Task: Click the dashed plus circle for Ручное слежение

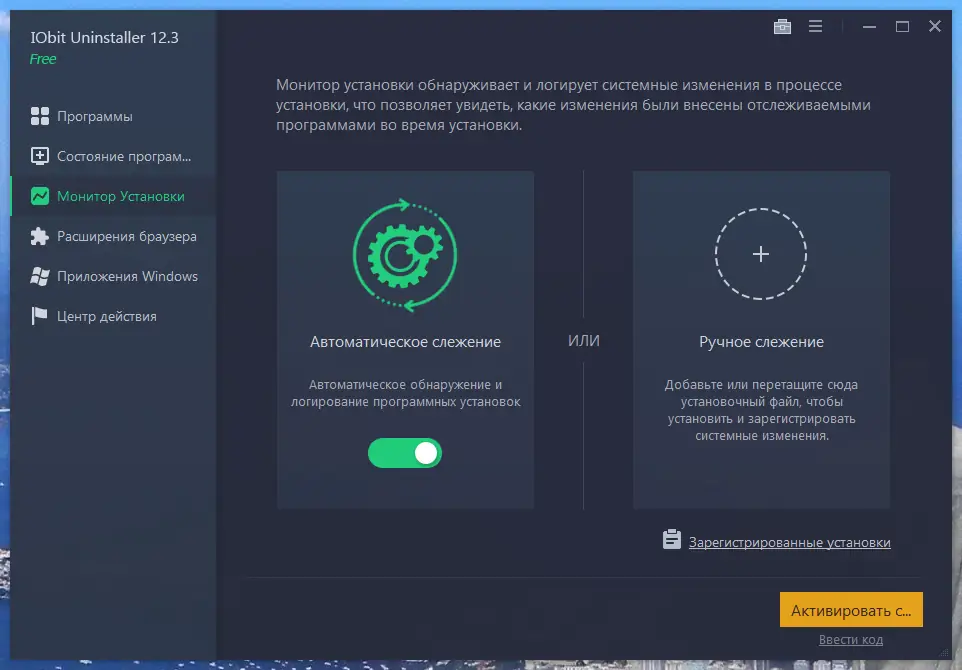Action: coord(760,254)
